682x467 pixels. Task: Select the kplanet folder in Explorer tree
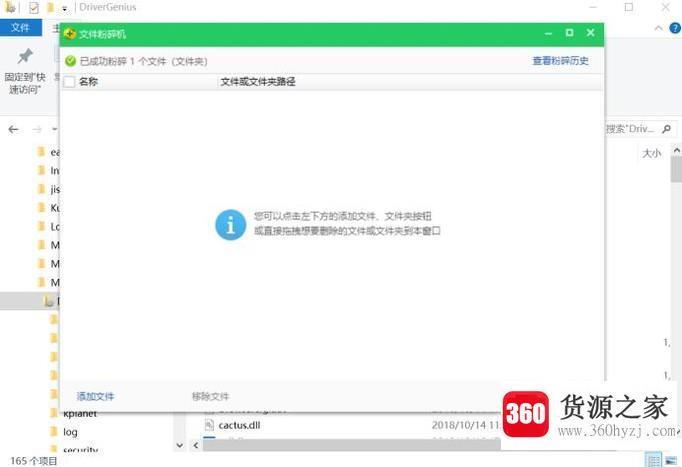pos(80,414)
